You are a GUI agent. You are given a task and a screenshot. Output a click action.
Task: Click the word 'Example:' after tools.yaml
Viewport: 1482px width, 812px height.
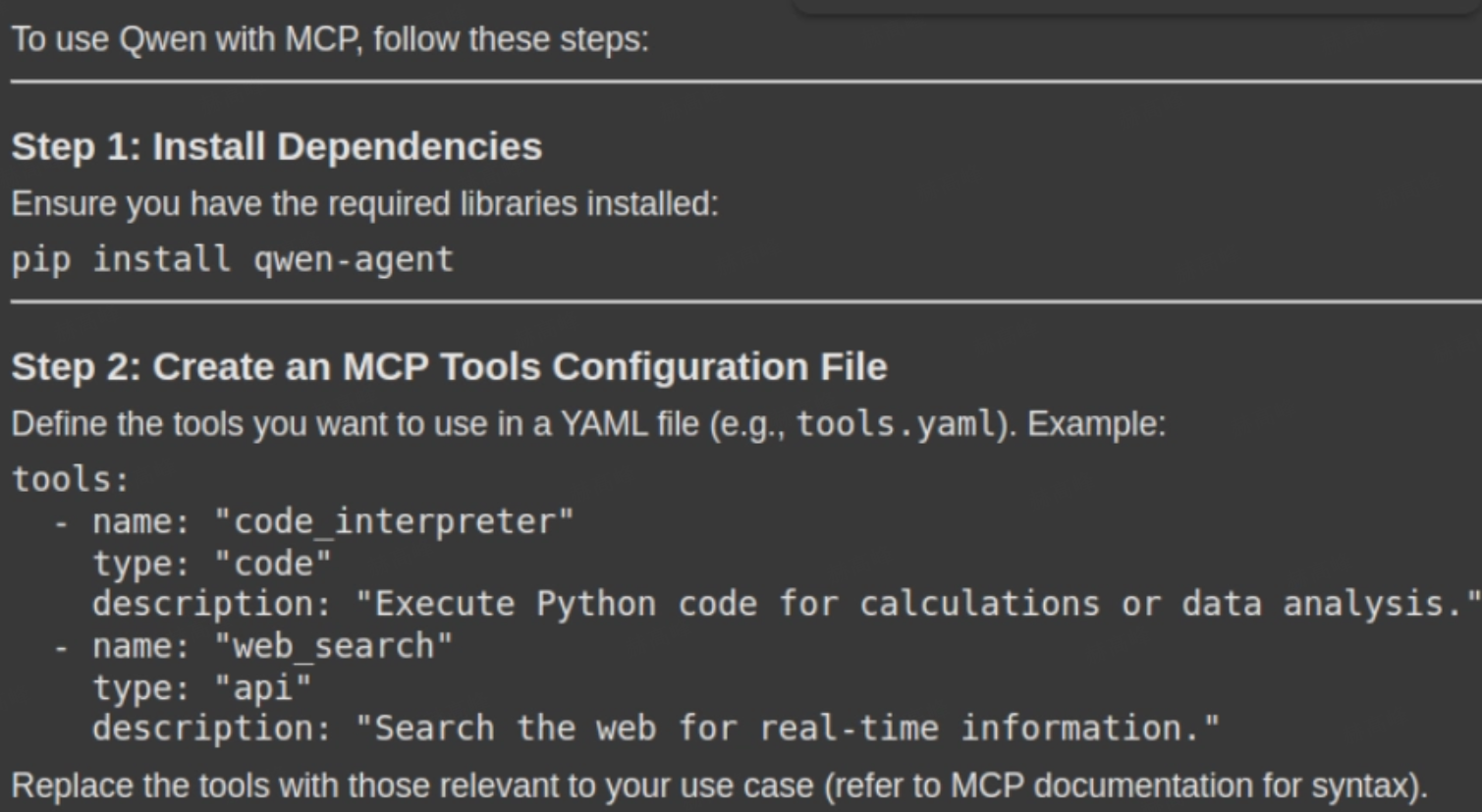tap(1096, 424)
